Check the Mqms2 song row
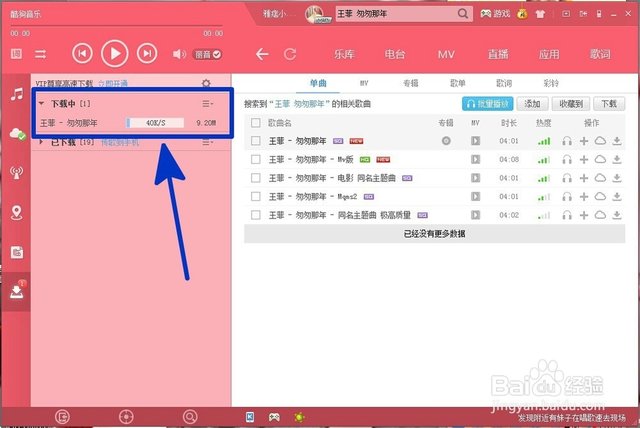Image resolution: width=640 pixels, height=428 pixels. coord(256,197)
